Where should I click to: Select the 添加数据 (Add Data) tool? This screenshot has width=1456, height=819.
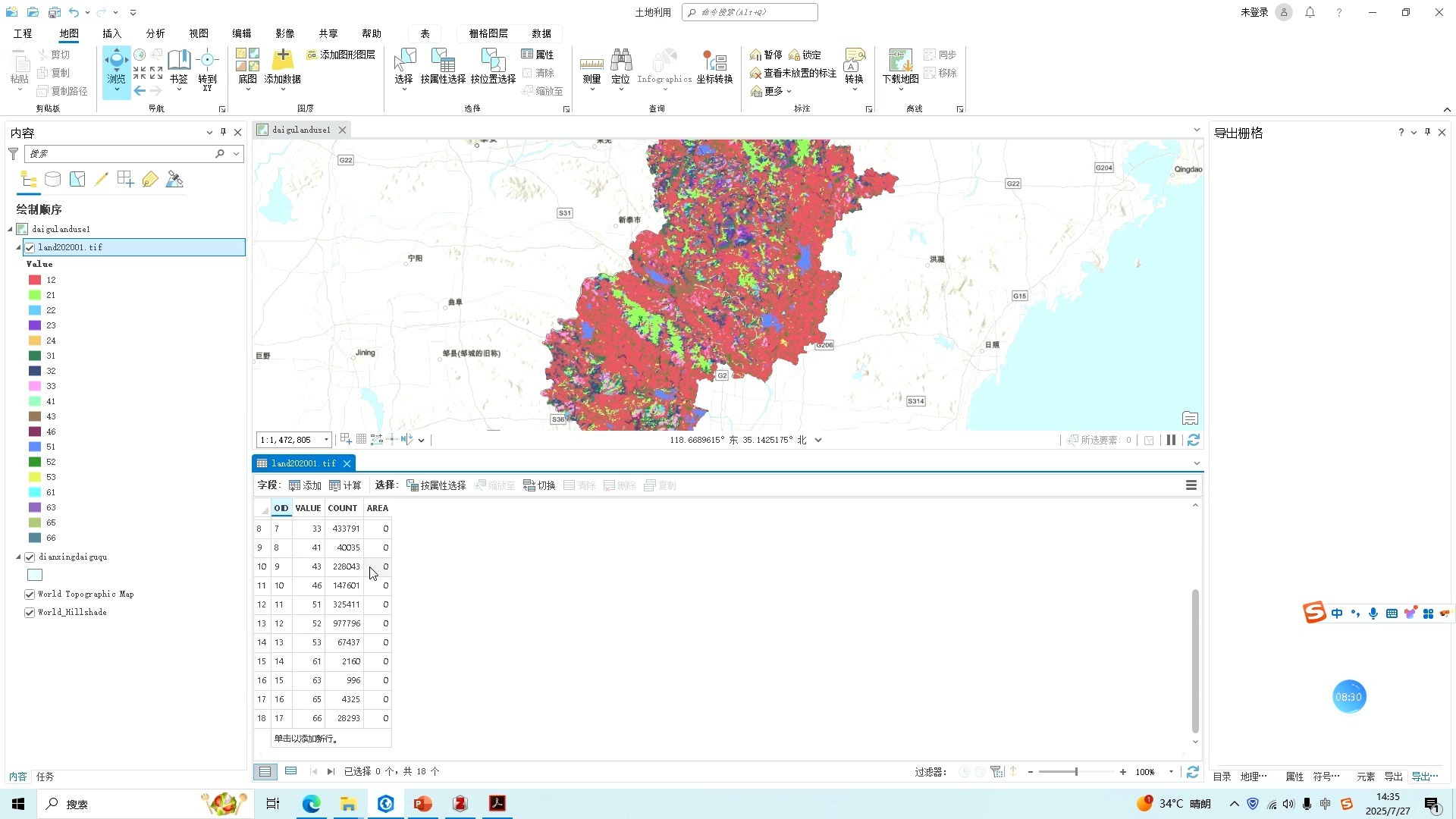click(281, 67)
